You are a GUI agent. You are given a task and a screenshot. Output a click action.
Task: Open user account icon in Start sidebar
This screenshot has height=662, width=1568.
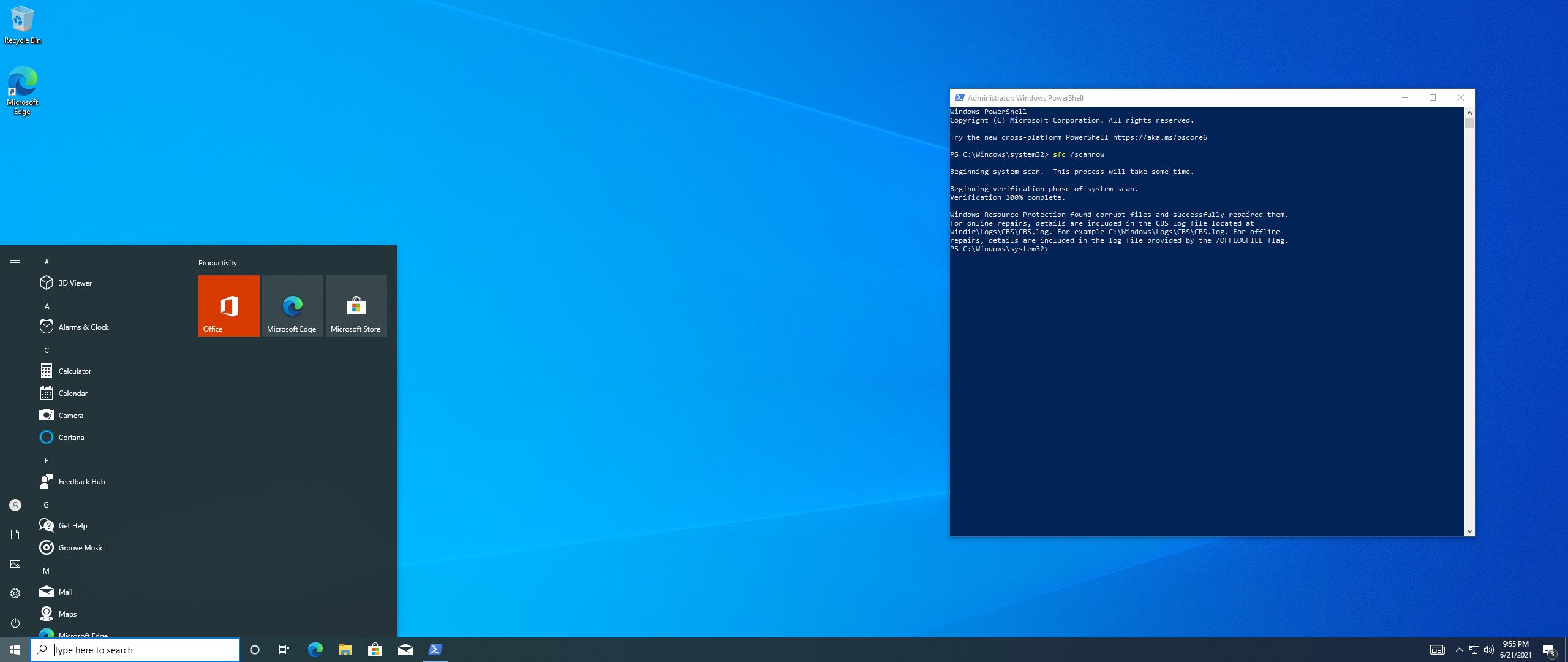coord(15,505)
